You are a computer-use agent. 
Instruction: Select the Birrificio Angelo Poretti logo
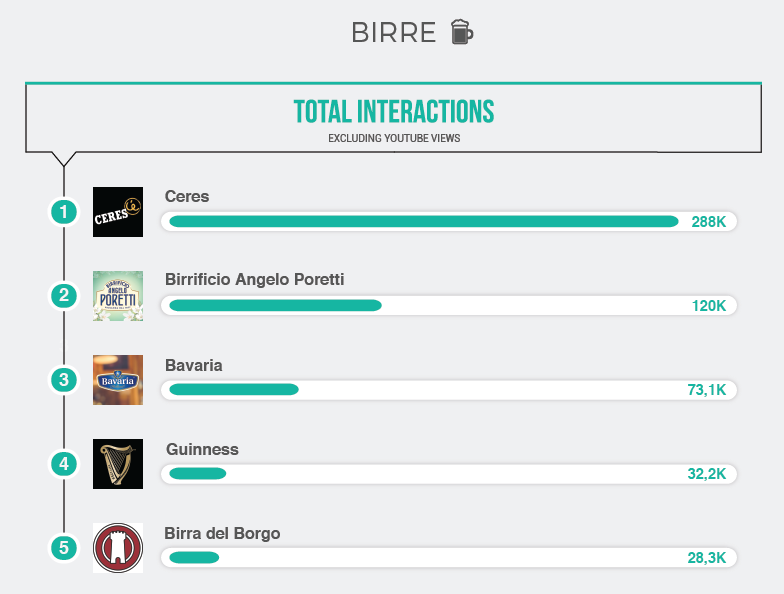[118, 296]
